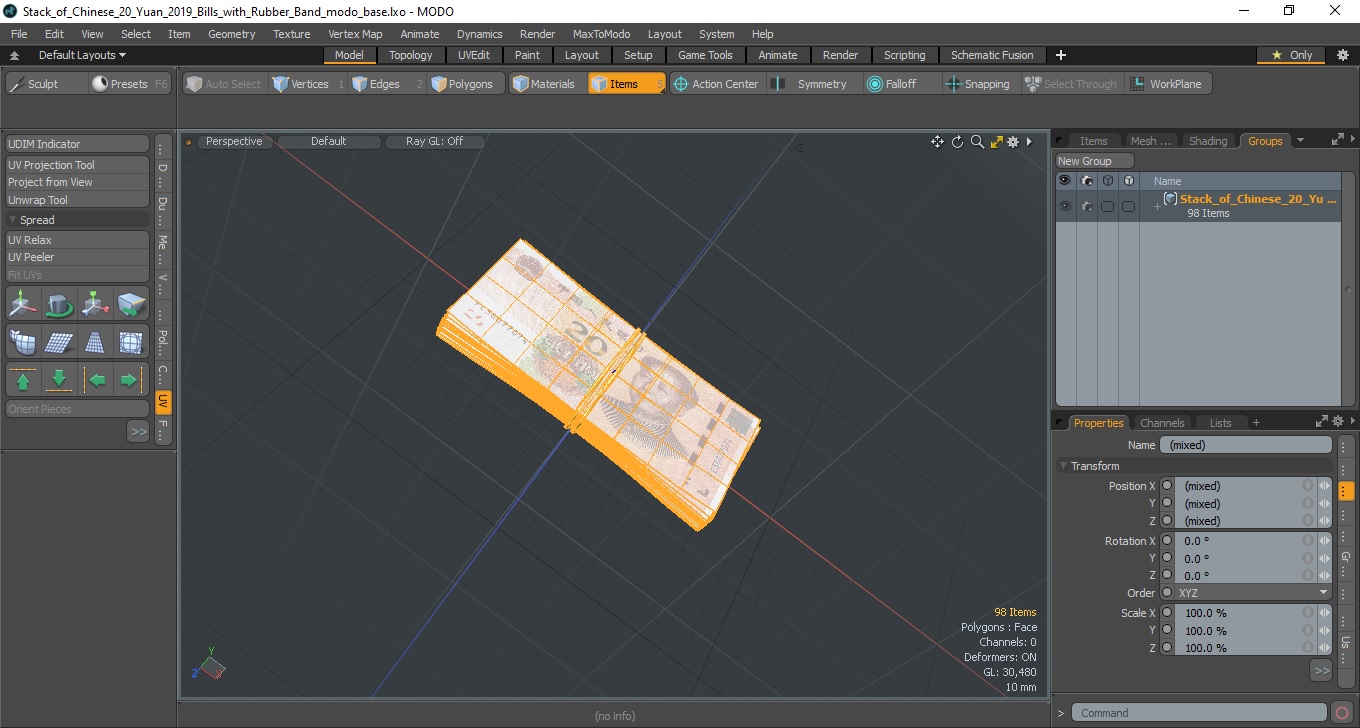
Task: Click the UV scale transform icon
Action: 95,304
